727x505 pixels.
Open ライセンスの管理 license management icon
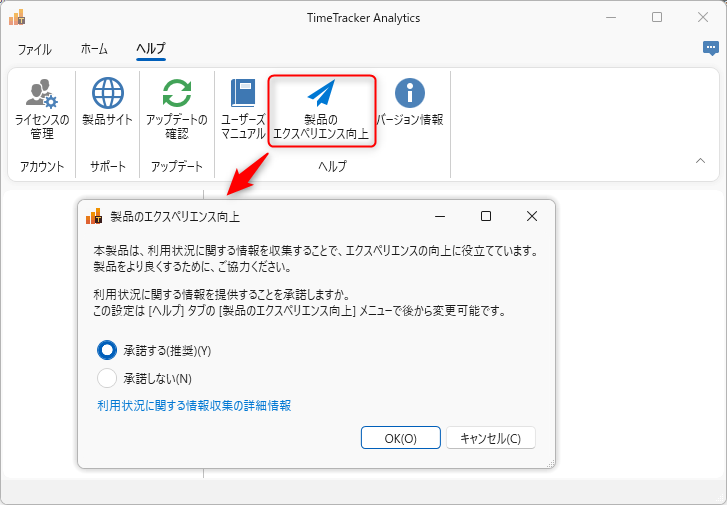point(41,94)
